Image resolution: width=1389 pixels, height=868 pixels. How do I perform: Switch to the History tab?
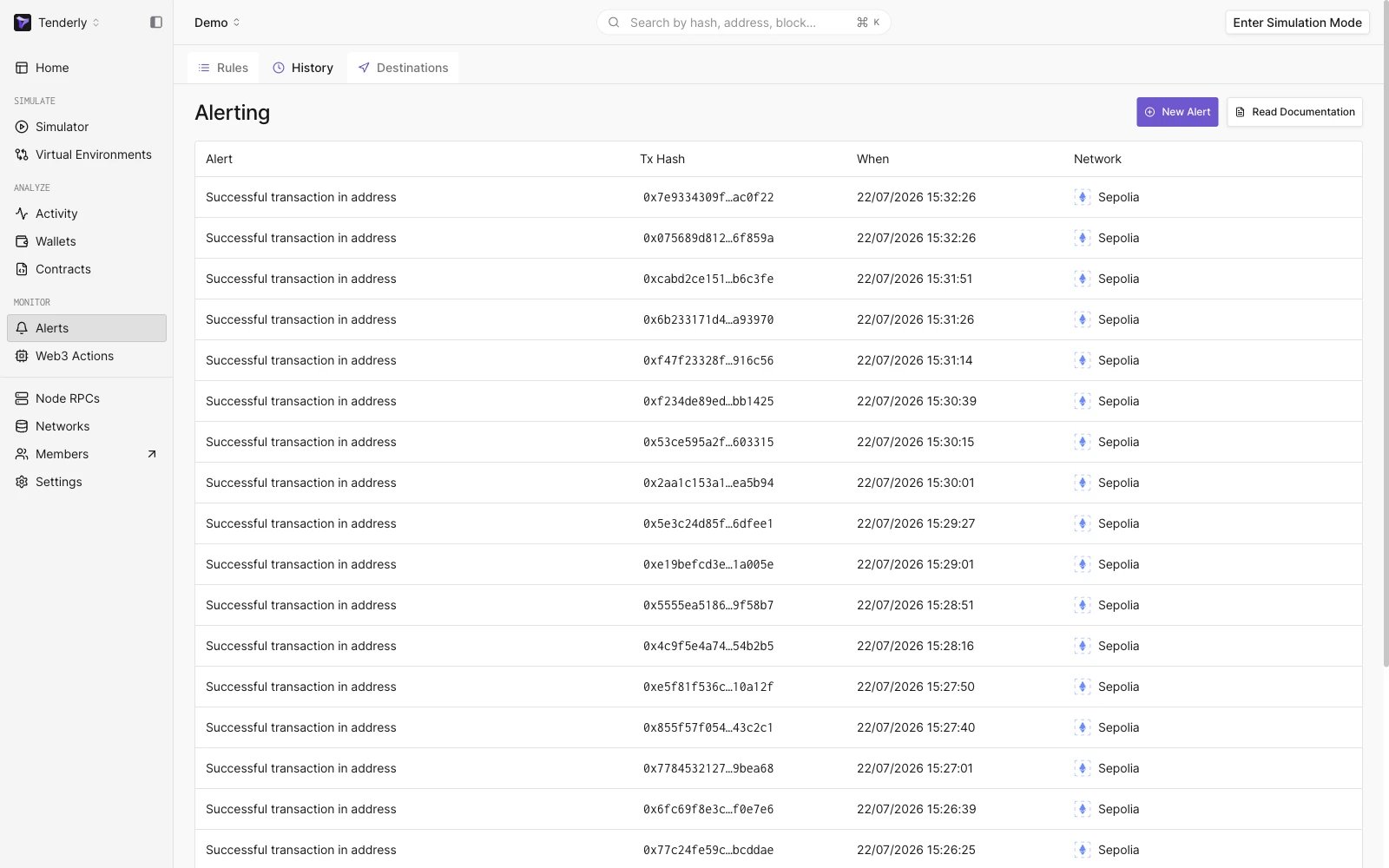(303, 68)
